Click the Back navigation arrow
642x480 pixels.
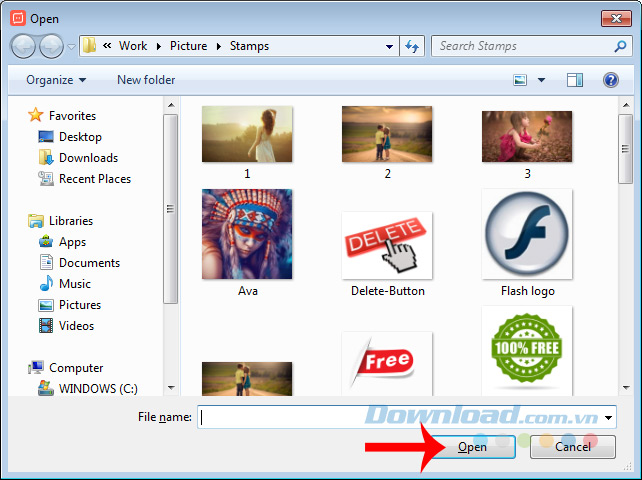coord(23,46)
